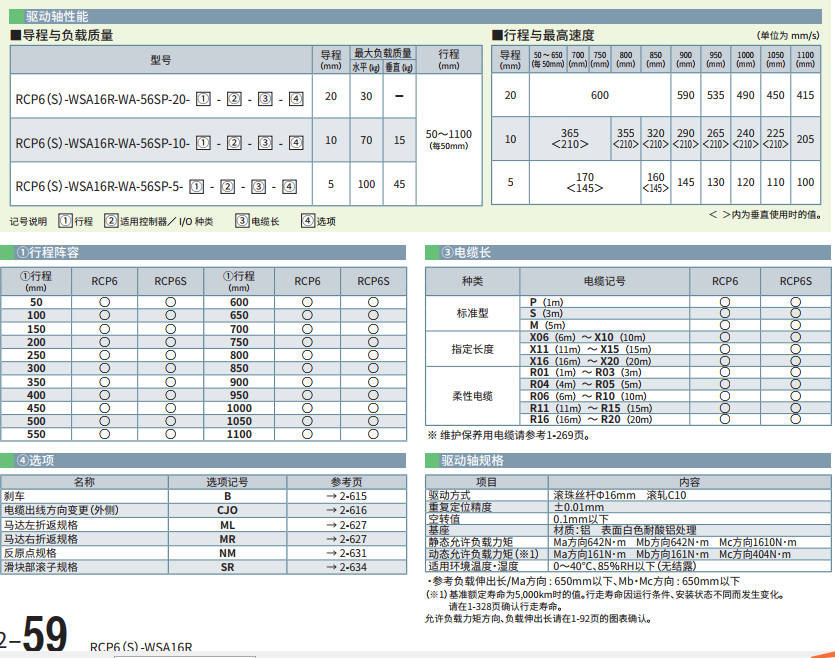The image size is (835, 658).
Task: Click speed value 205 in lead 10 row
Action: [x=805, y=139]
